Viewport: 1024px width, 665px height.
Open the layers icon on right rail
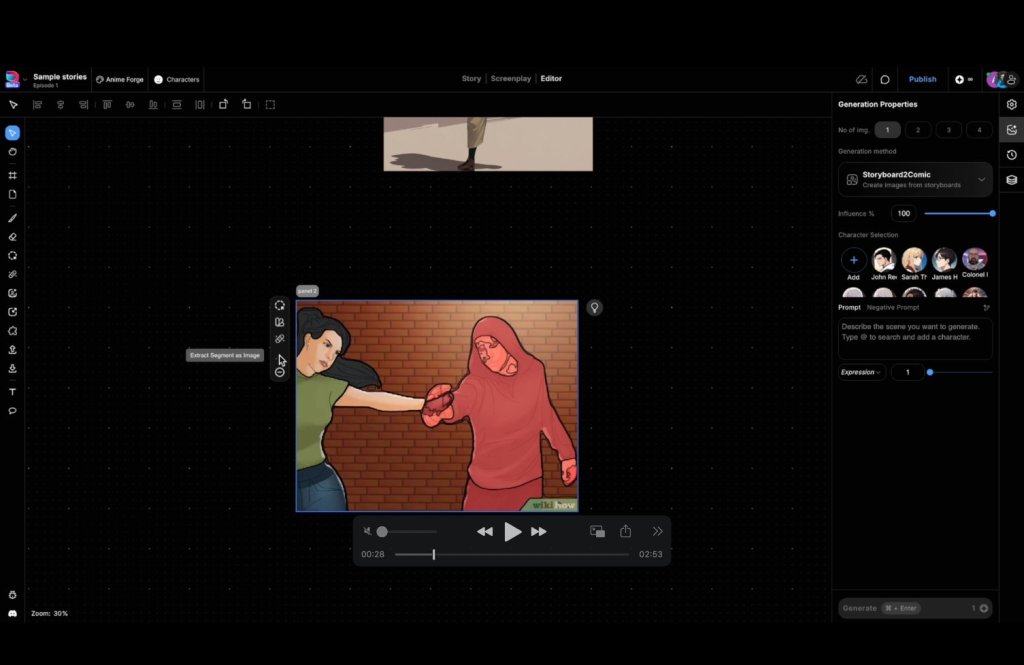[1012, 180]
